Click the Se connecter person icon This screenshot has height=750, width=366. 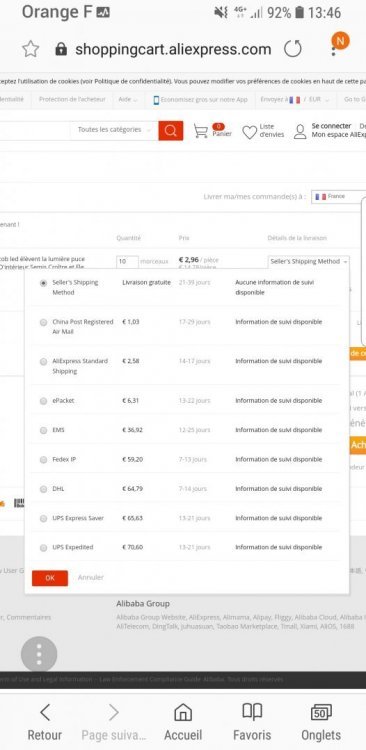pyautogui.click(x=300, y=132)
